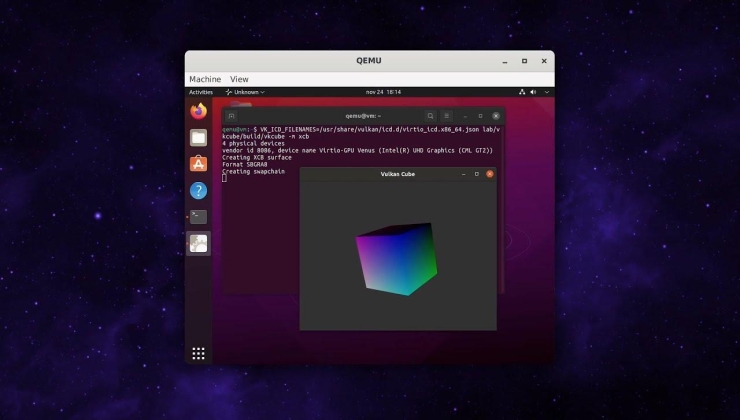Open the terminal new tab button
The width and height of the screenshot is (740, 420).
tap(231, 116)
